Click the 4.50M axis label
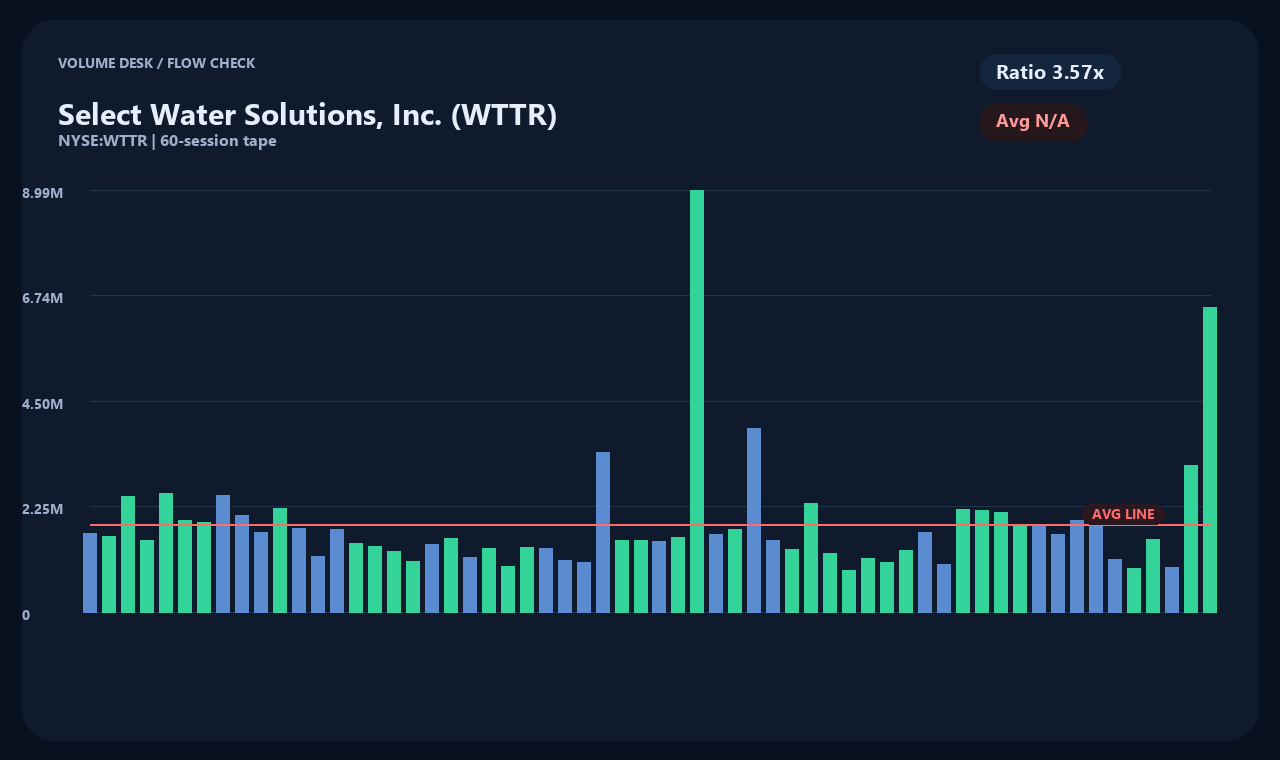Screen dimensions: 1280x760 click(x=43, y=404)
